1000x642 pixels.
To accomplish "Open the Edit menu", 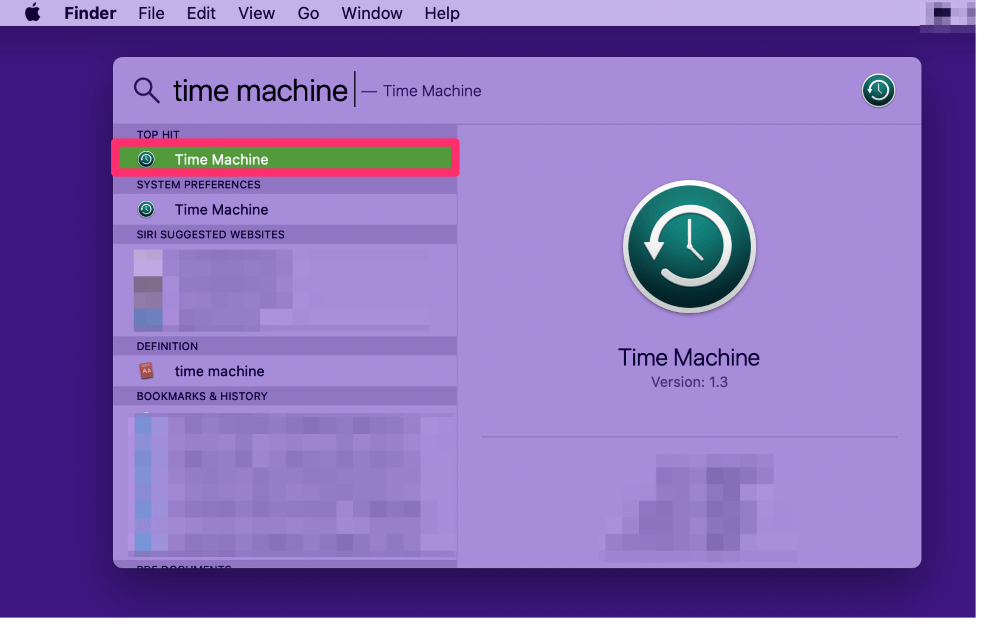I will click(x=201, y=13).
